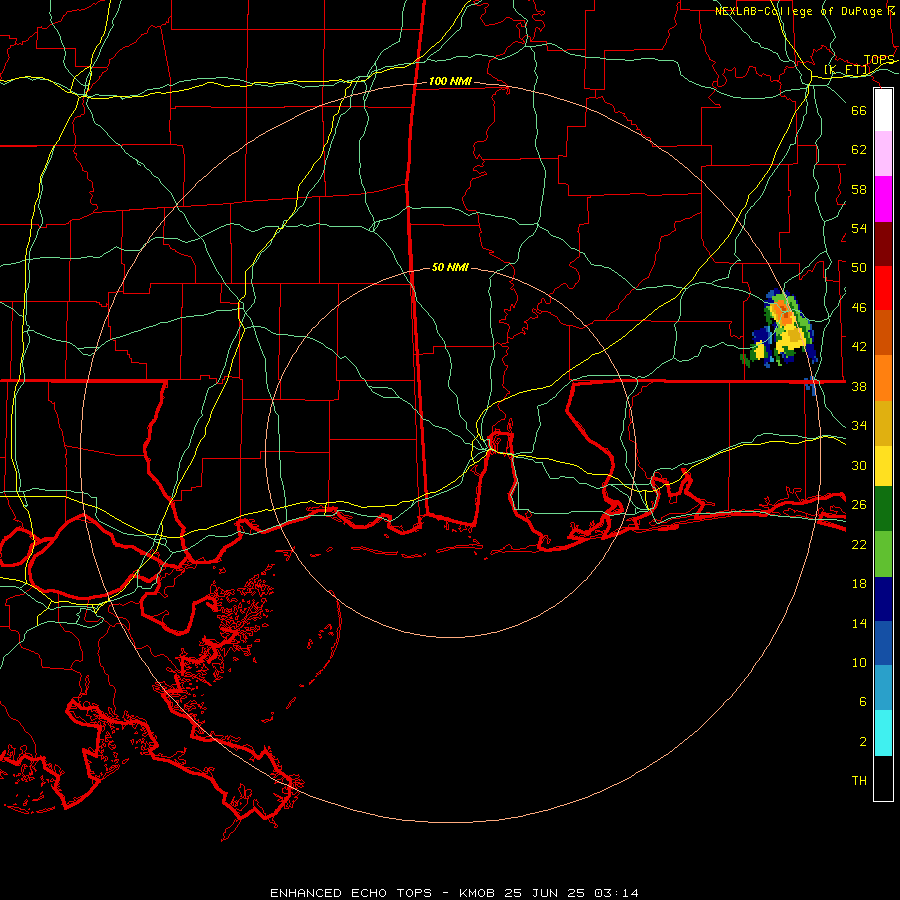Select the cyan legend swatch near 2
Screen dimensions: 900x900
pos(883,733)
